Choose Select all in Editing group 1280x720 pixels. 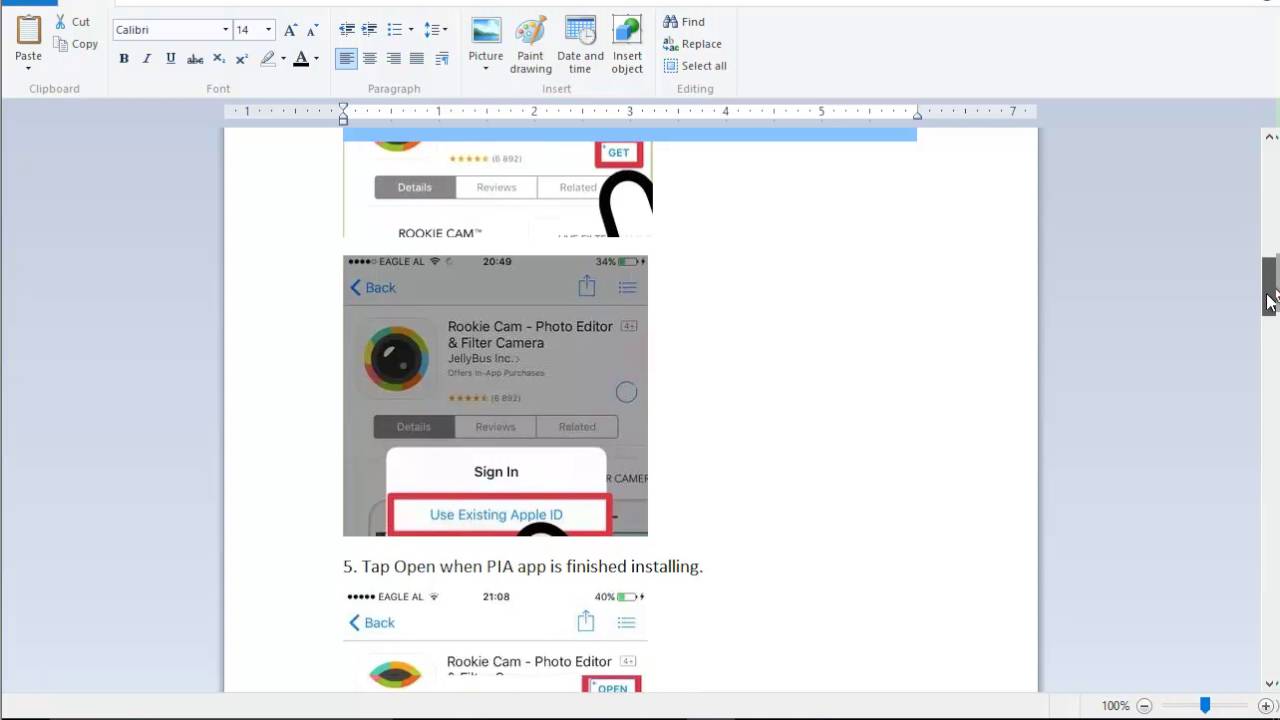[695, 66]
